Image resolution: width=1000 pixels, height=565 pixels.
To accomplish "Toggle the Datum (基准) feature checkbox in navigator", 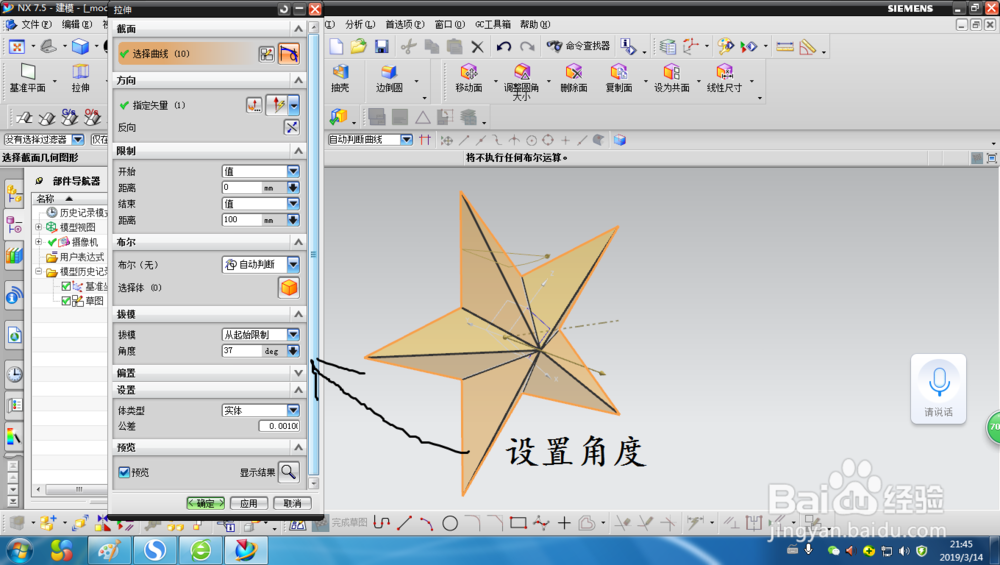I will pos(66,286).
